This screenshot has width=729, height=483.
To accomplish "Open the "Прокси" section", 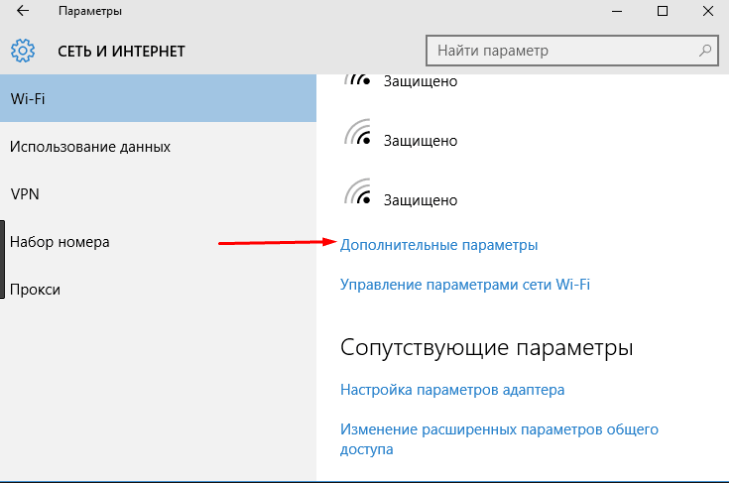I will point(158,289).
